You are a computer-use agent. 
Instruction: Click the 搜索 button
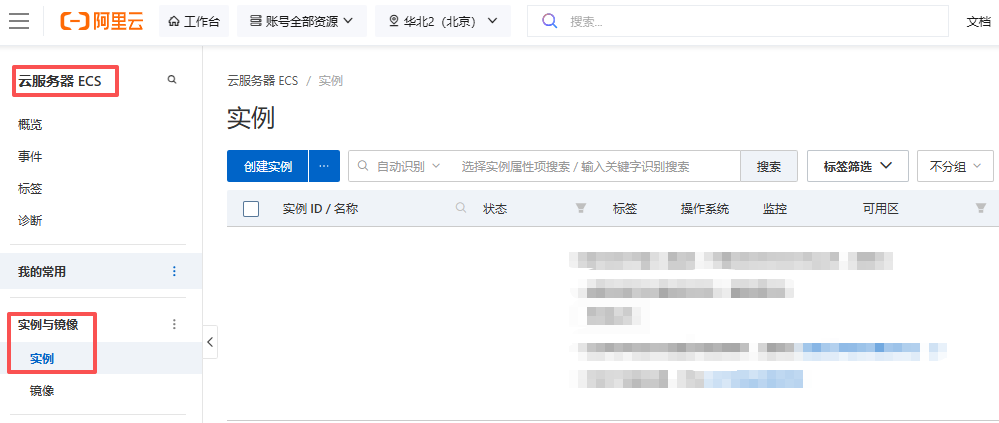[769, 166]
